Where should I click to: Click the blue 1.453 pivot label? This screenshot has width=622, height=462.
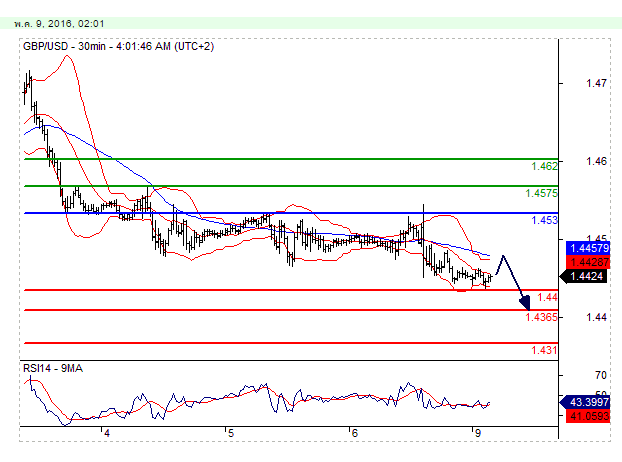[x=544, y=220]
